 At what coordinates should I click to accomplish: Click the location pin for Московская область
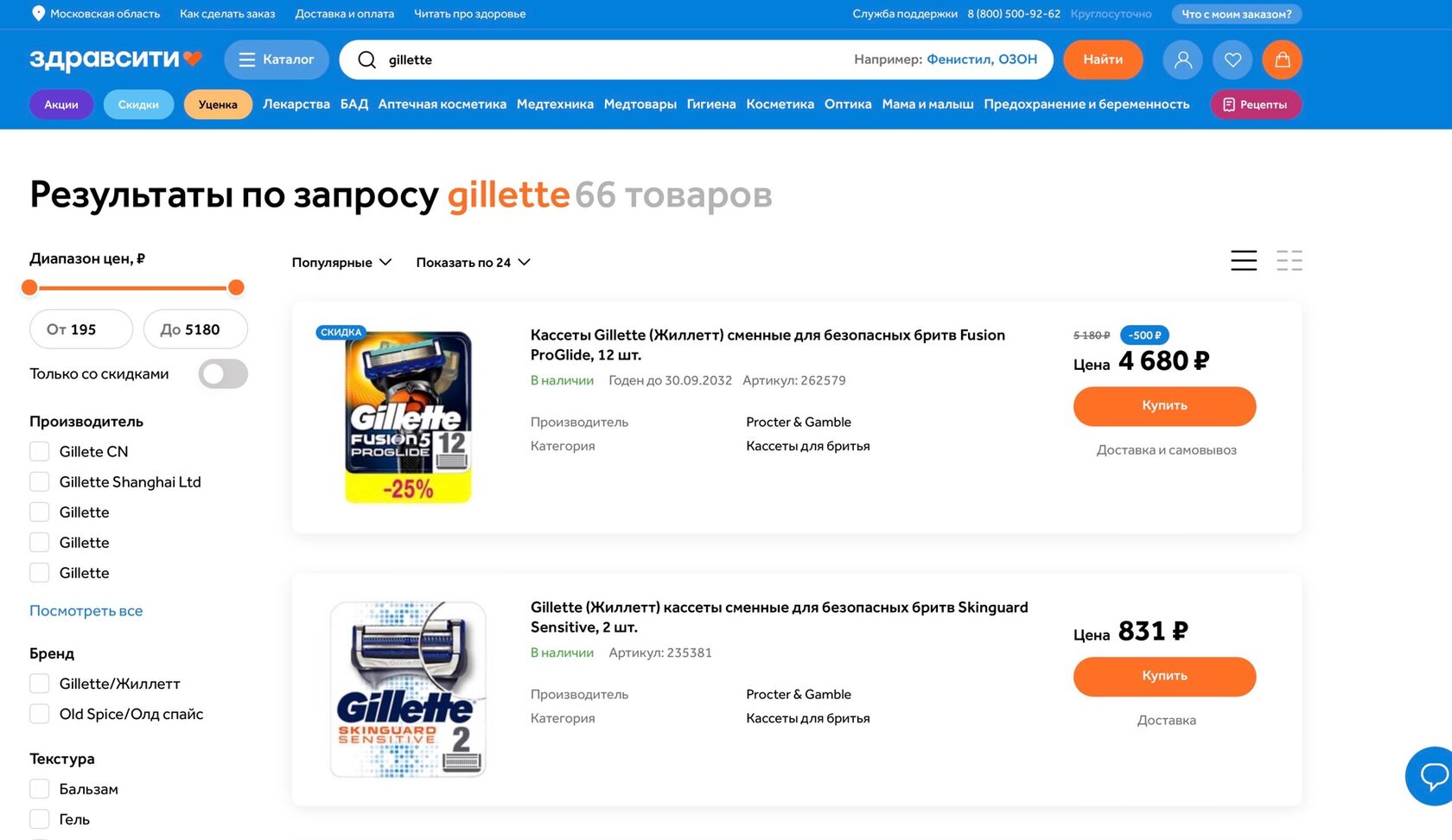pyautogui.click(x=38, y=14)
